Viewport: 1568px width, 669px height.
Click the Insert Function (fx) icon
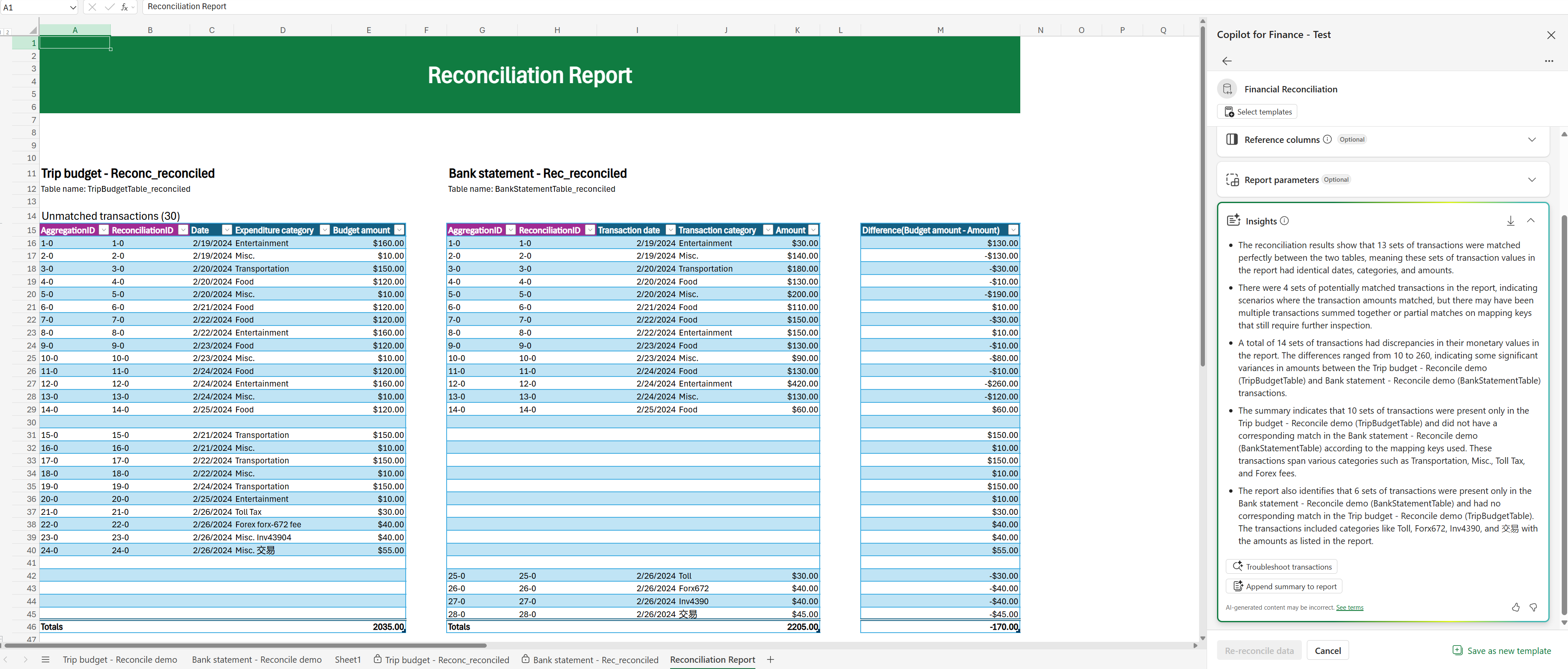(124, 7)
